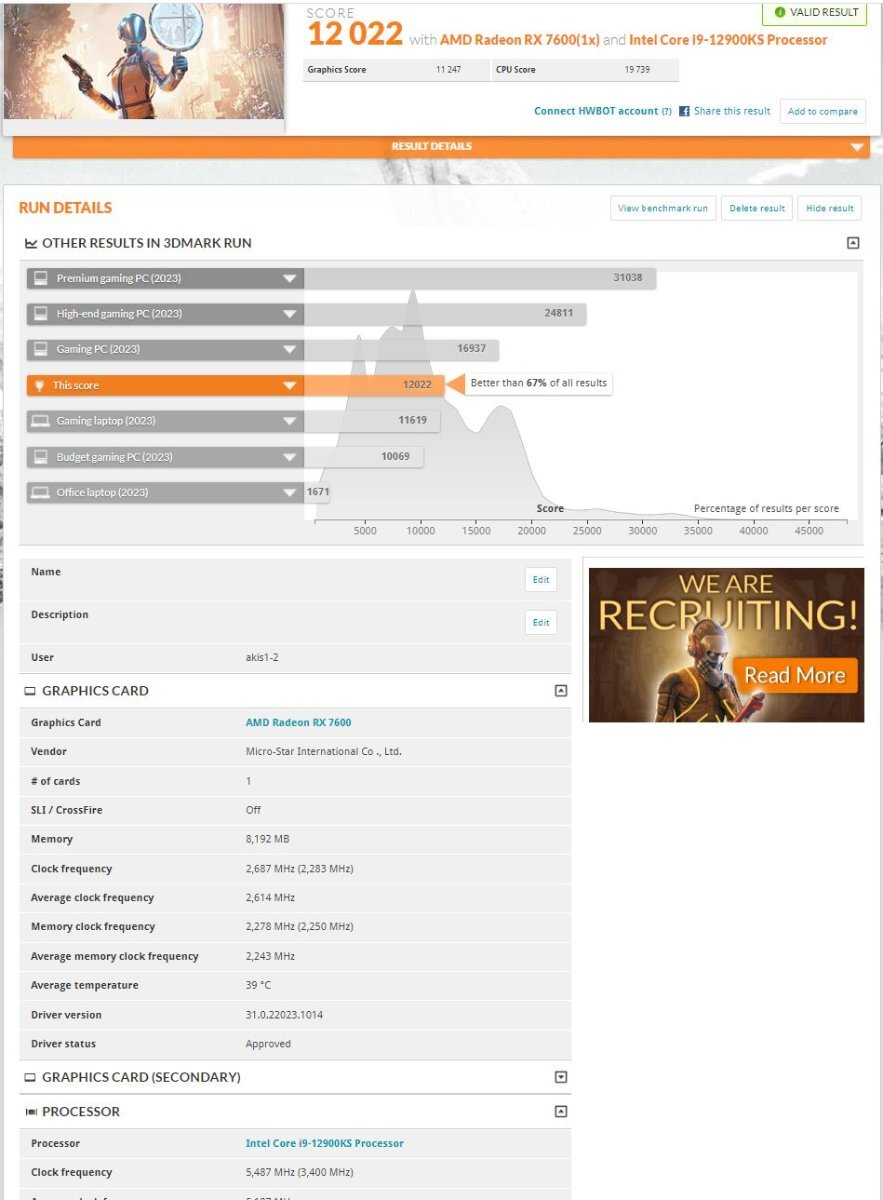Click Add to compare button
Image resolution: width=883 pixels, height=1200 pixels.
pos(822,111)
